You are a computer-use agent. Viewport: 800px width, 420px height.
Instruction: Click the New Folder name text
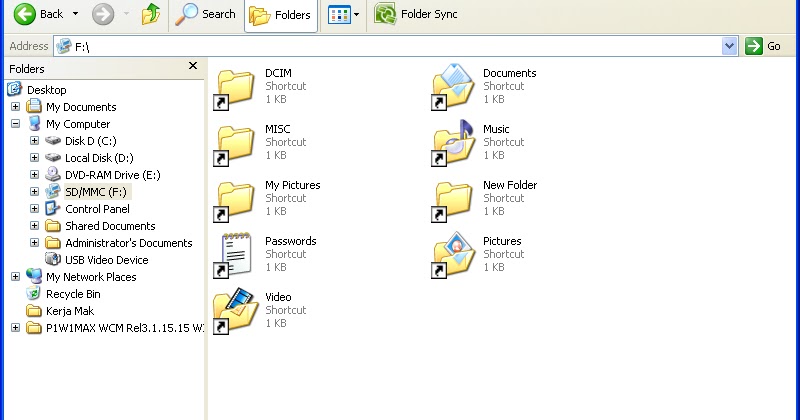(x=510, y=185)
